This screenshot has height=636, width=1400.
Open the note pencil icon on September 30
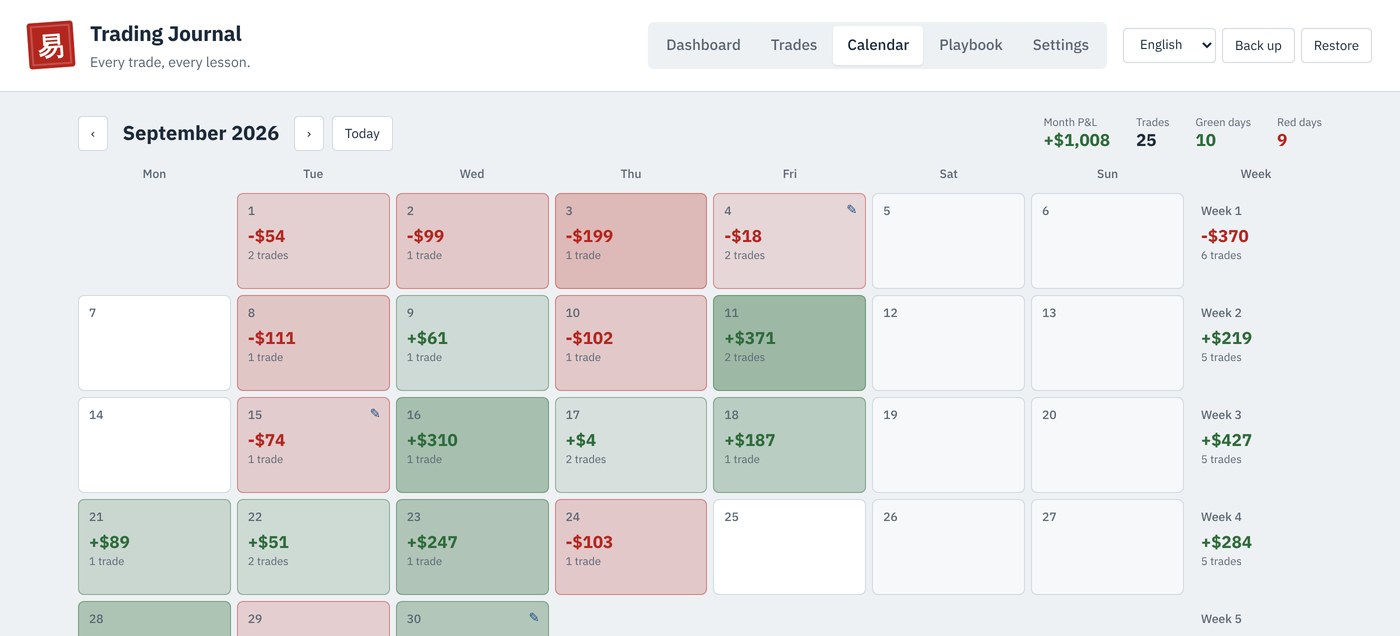click(x=534, y=618)
